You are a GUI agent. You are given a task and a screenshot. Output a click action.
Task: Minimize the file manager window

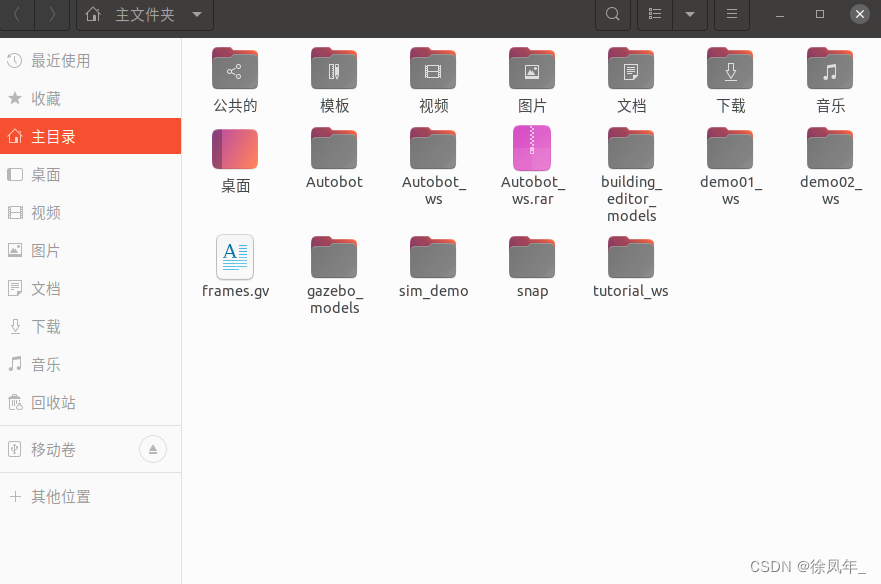tap(779, 14)
